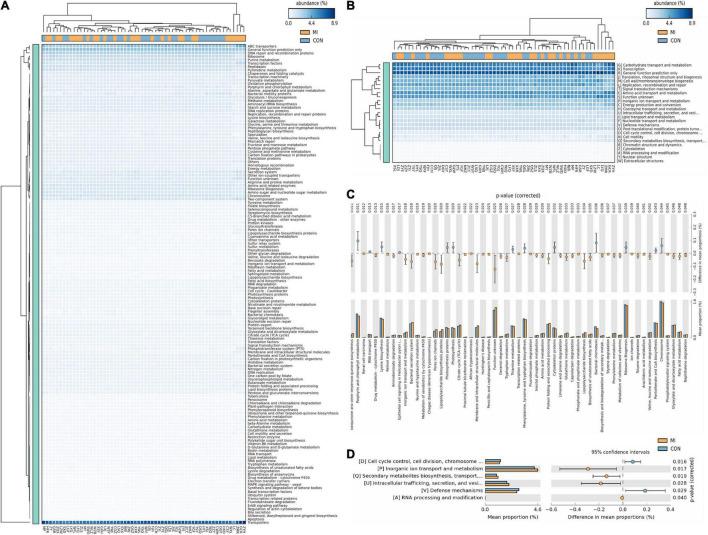Click the p-value 0.016 in panel D
Viewport: 708px width, 535px height.
coord(679,461)
